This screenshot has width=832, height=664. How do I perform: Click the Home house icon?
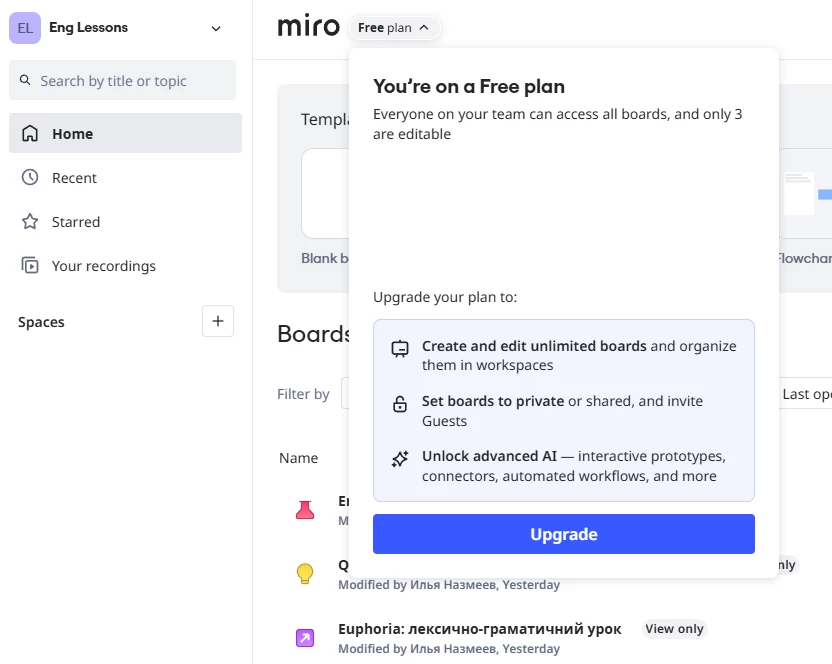30,133
